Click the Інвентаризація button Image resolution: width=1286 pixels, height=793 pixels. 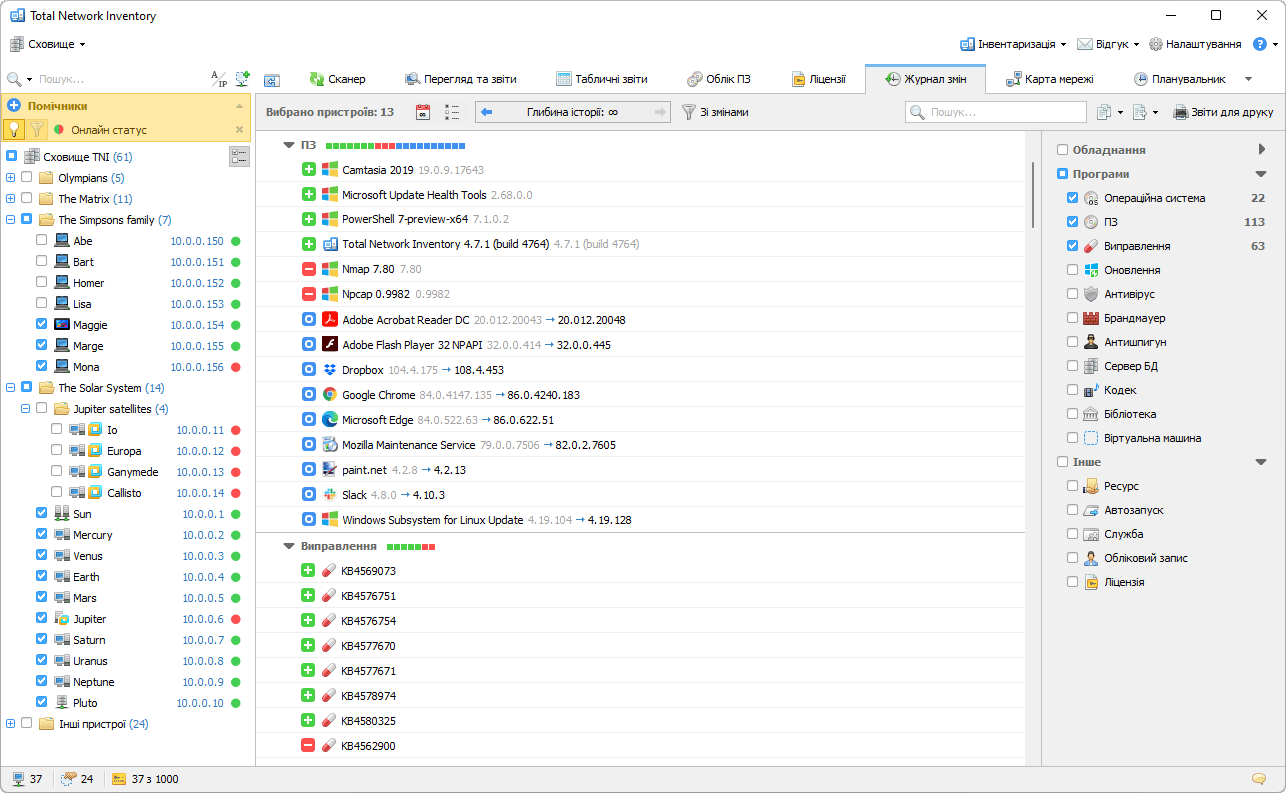tap(1013, 44)
